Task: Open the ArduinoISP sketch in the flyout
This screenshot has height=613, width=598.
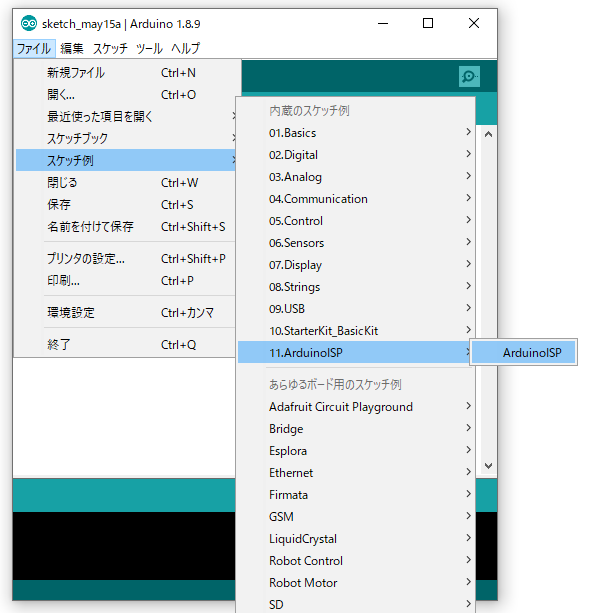Action: 523,352
